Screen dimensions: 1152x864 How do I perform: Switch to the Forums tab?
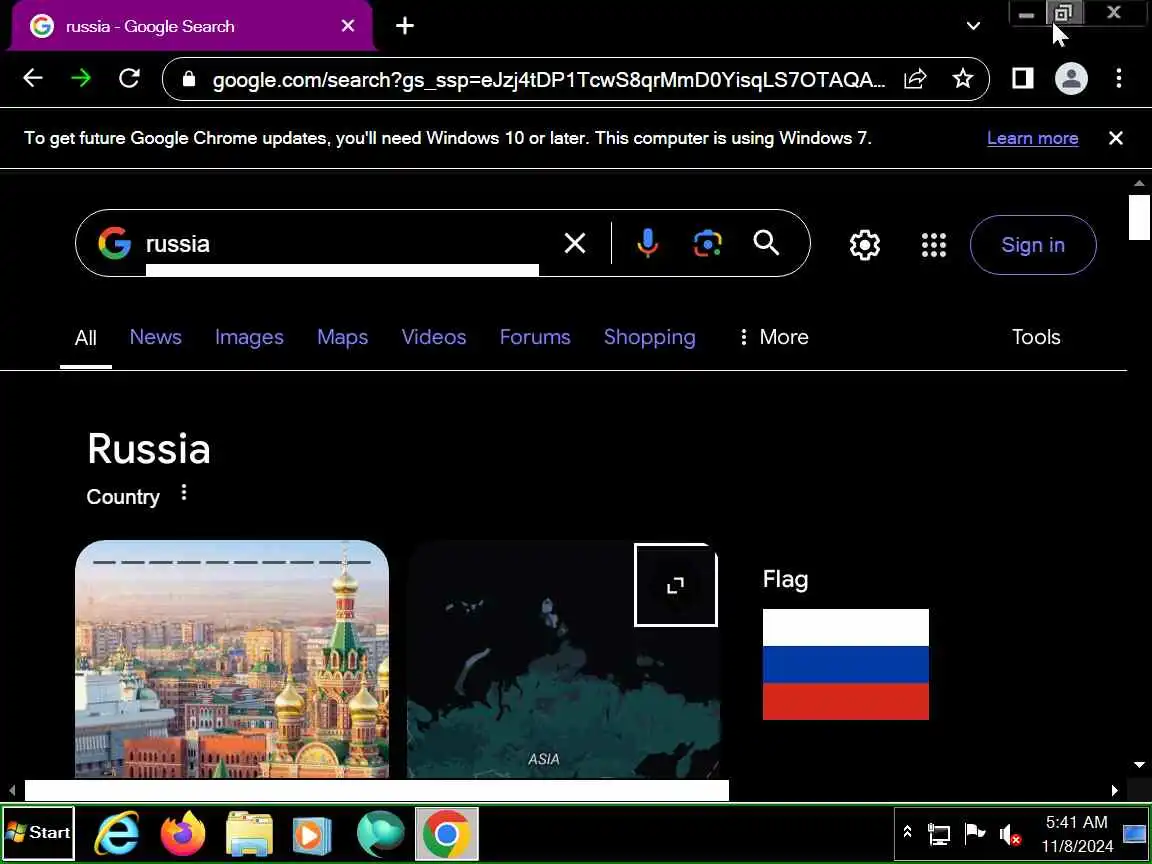(x=535, y=337)
